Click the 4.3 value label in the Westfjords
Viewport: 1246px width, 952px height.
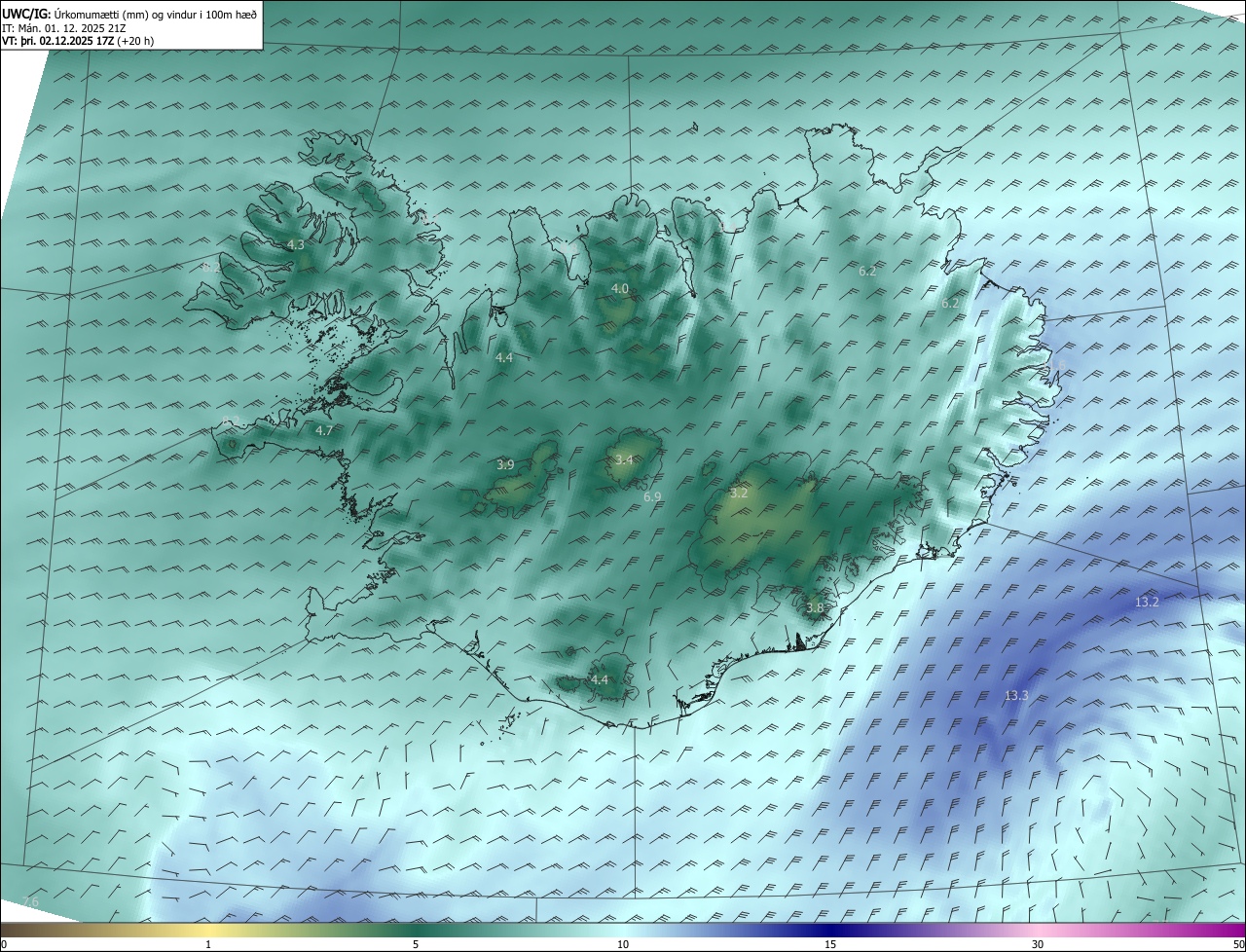pyautogui.click(x=296, y=245)
